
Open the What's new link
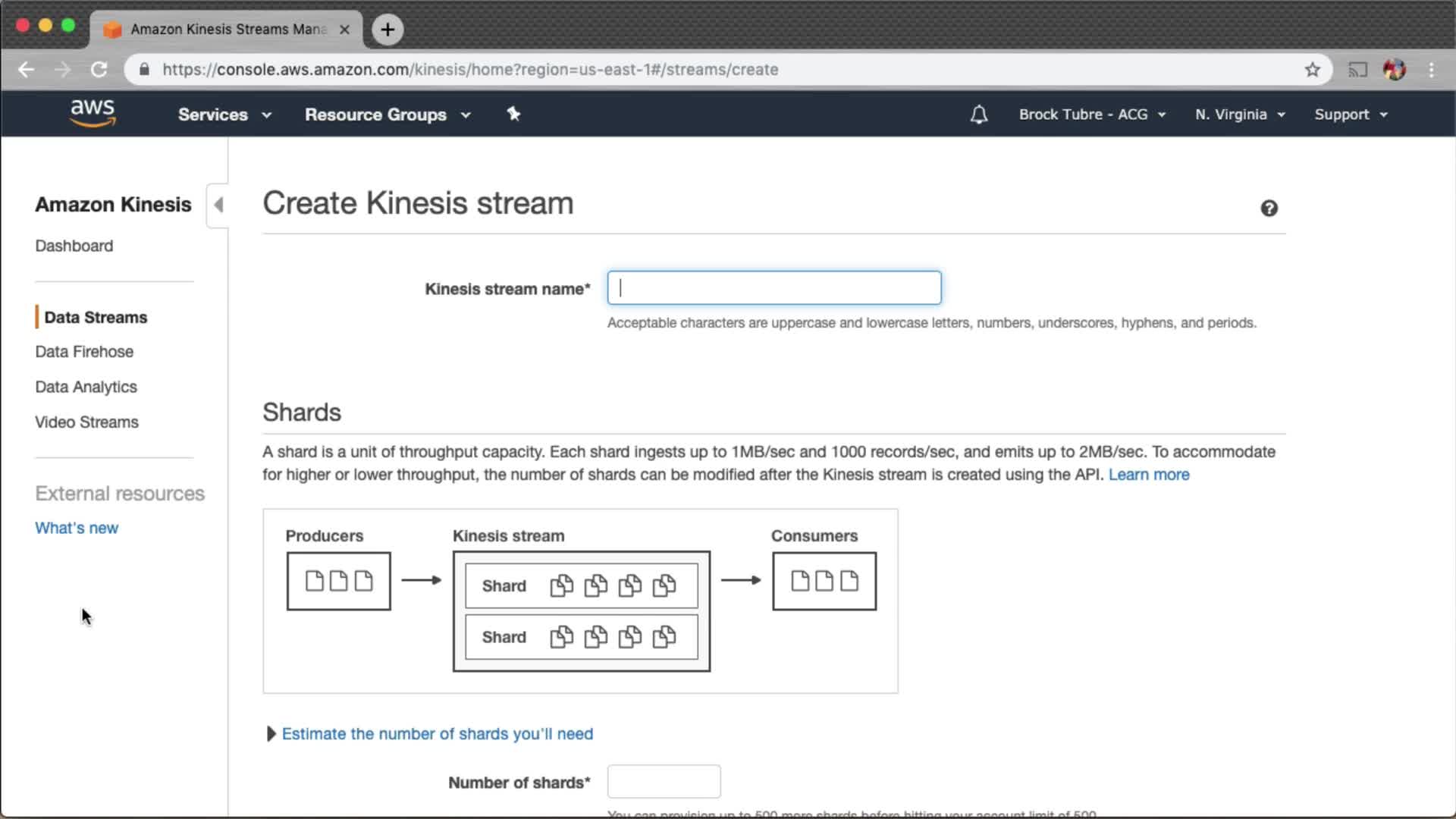point(77,528)
